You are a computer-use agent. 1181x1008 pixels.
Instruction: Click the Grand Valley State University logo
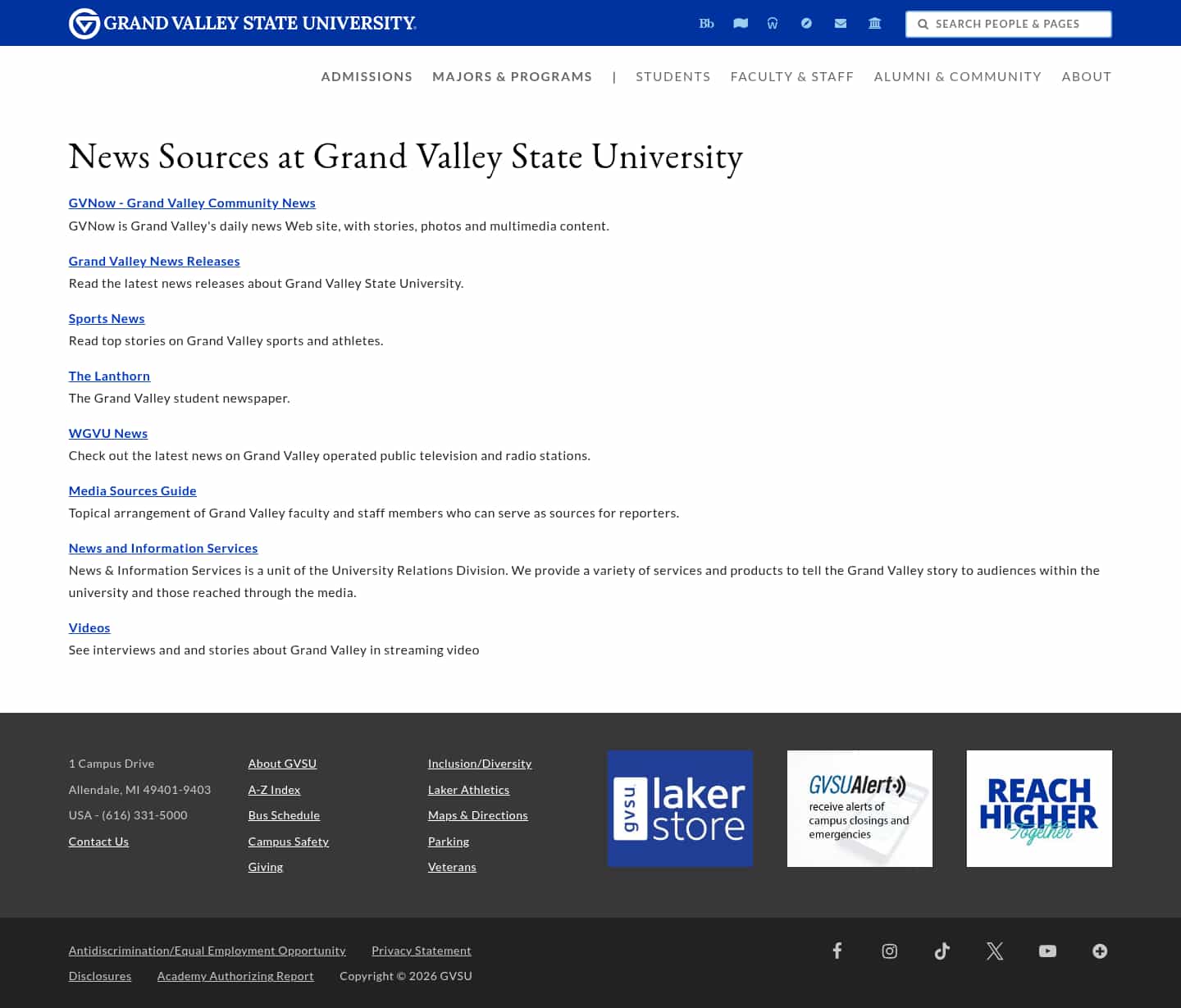(243, 24)
